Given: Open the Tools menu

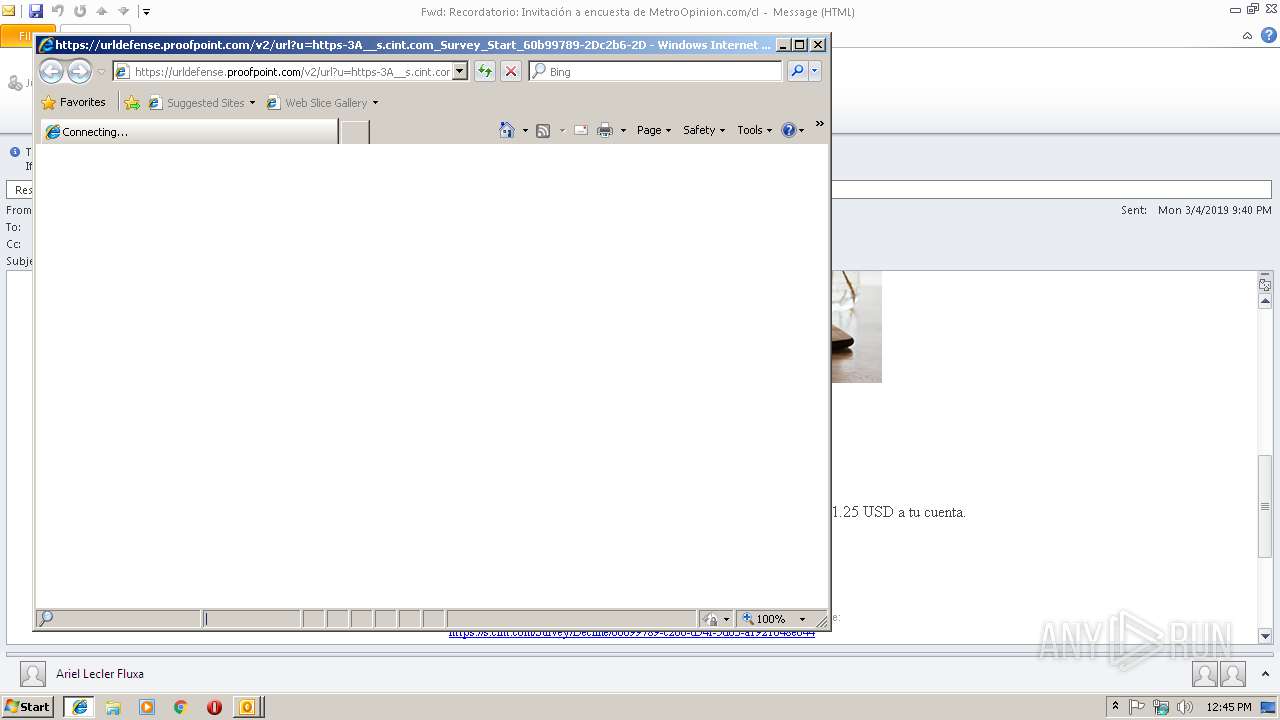Looking at the screenshot, I should (755, 130).
